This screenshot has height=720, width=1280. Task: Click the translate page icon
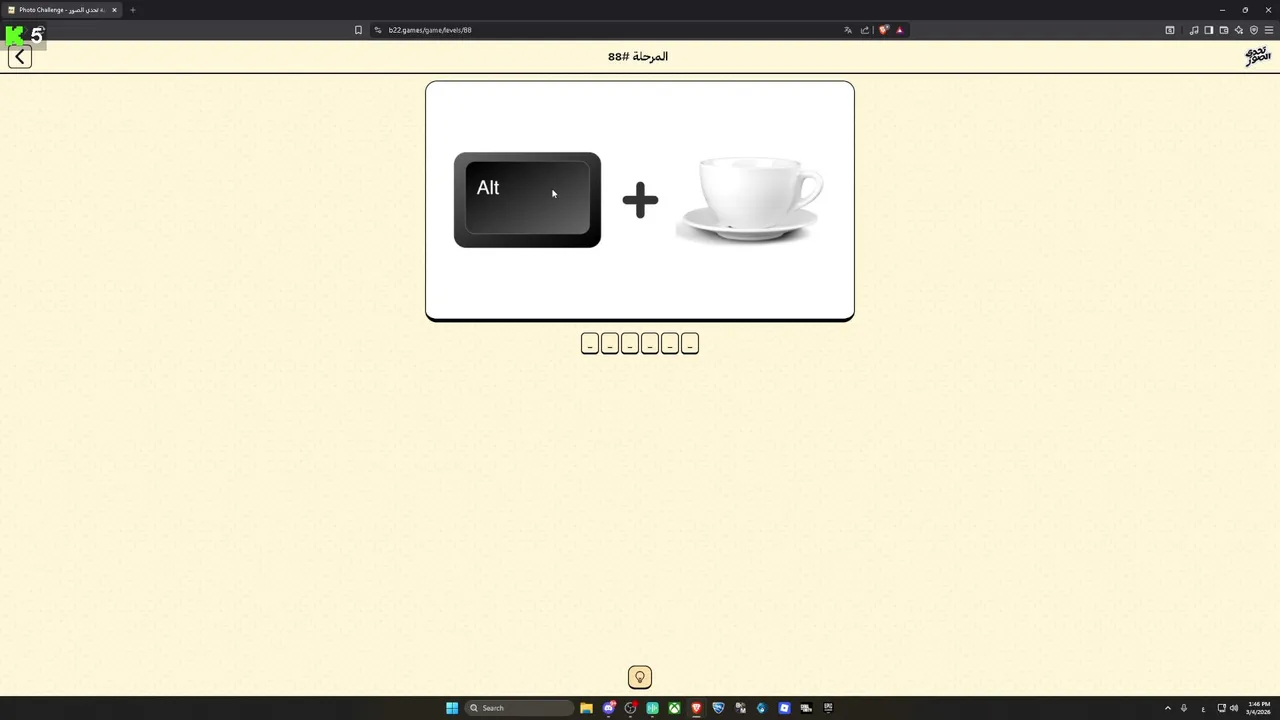848,30
